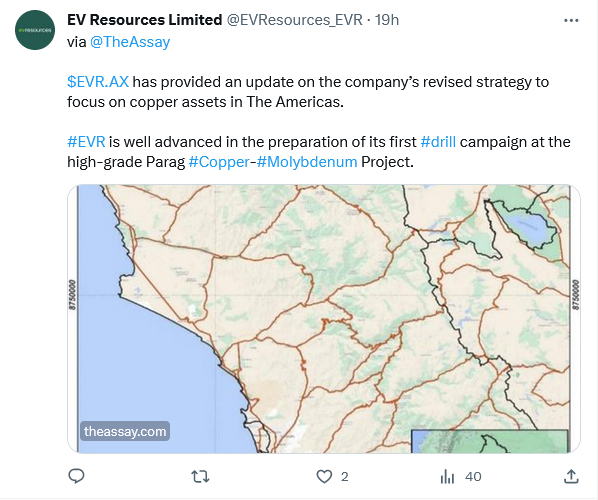Open the EV Resources Limited display name
This screenshot has height=500, width=598.
(145, 20)
